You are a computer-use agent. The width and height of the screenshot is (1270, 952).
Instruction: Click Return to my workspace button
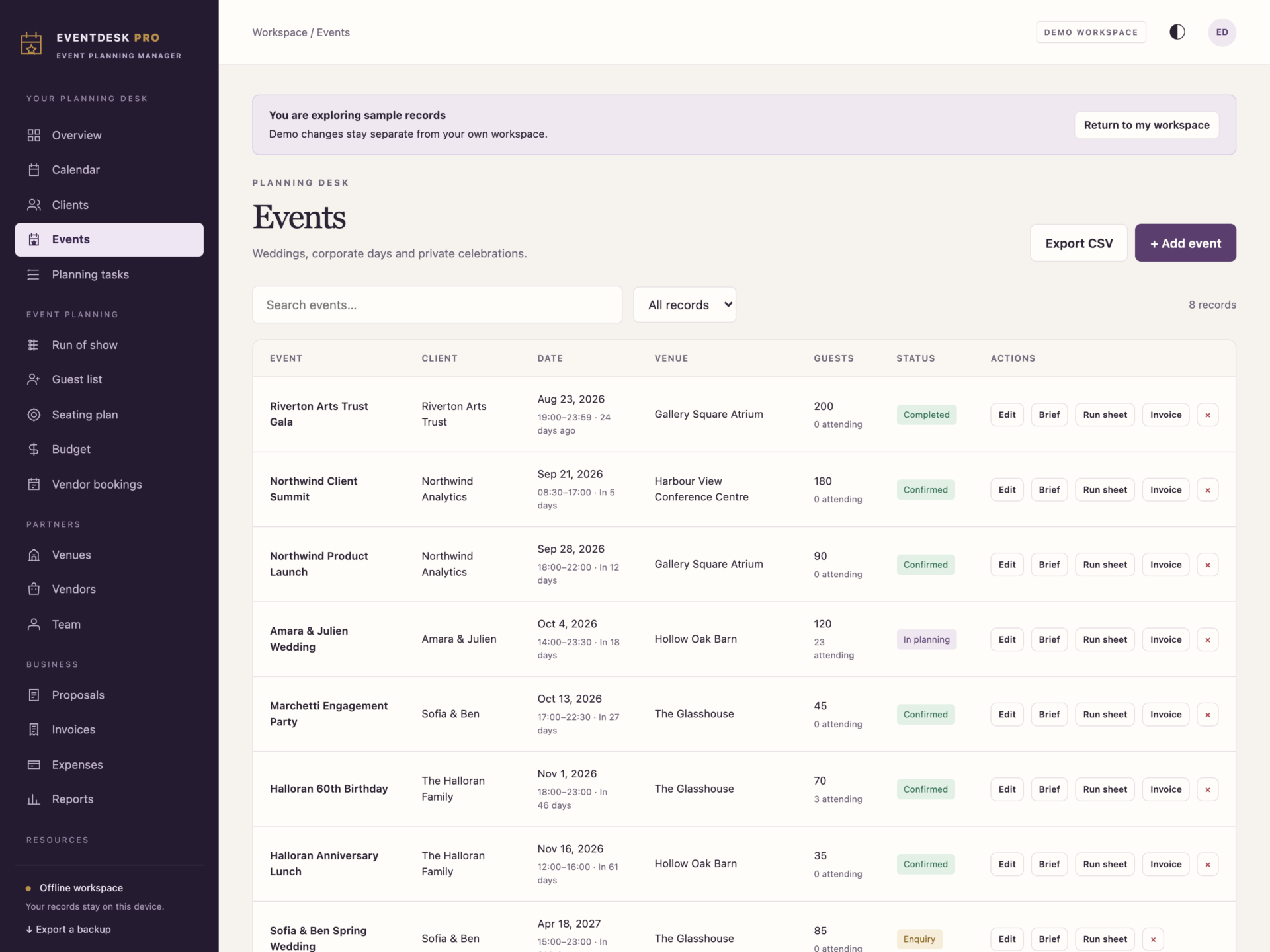(x=1146, y=125)
